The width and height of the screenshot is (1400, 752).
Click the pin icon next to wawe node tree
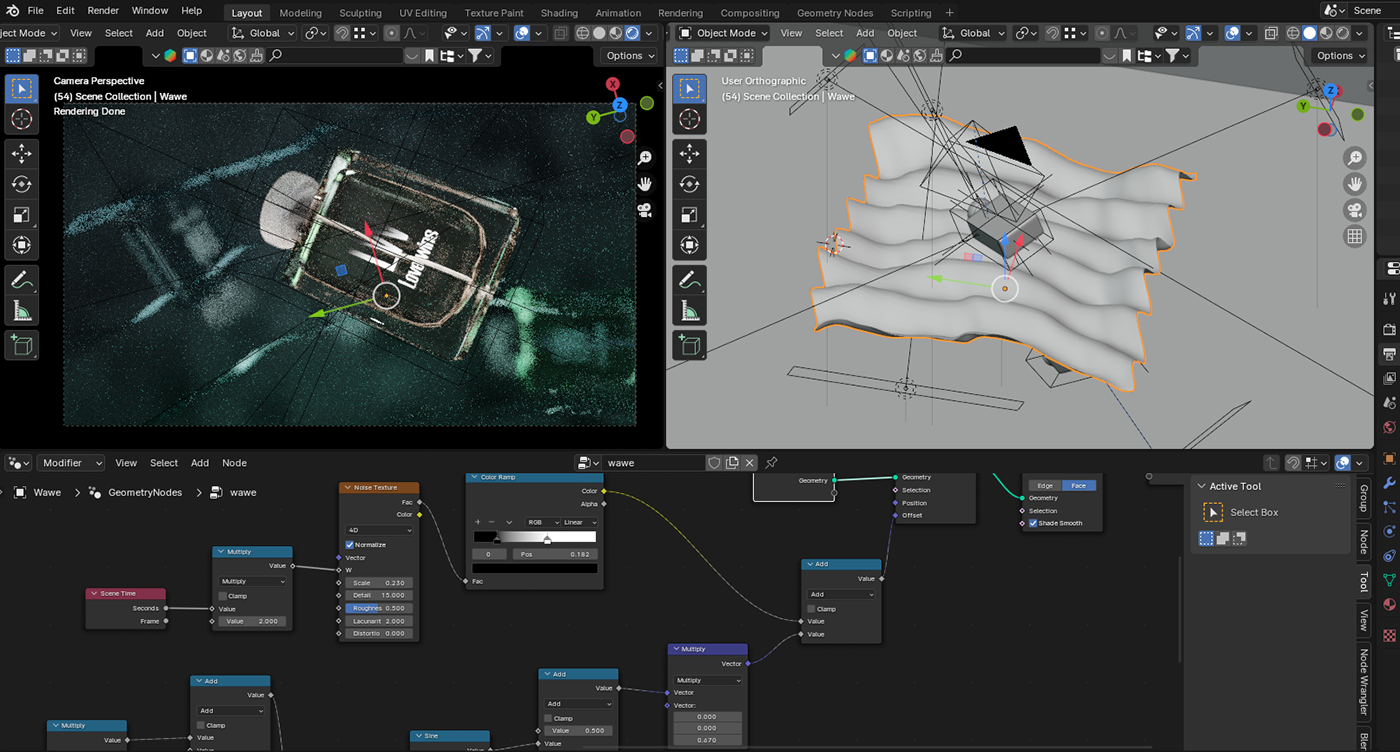(771, 463)
